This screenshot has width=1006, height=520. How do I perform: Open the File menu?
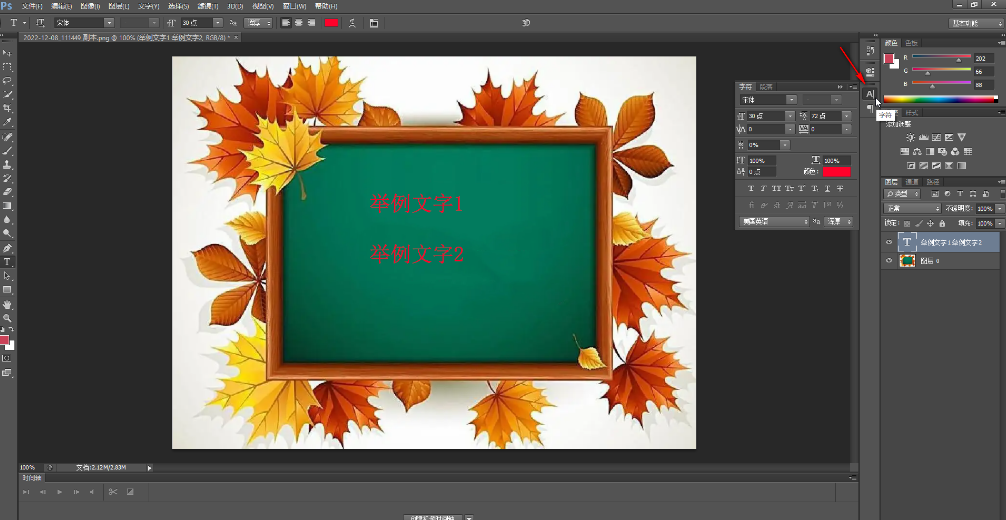click(31, 6)
